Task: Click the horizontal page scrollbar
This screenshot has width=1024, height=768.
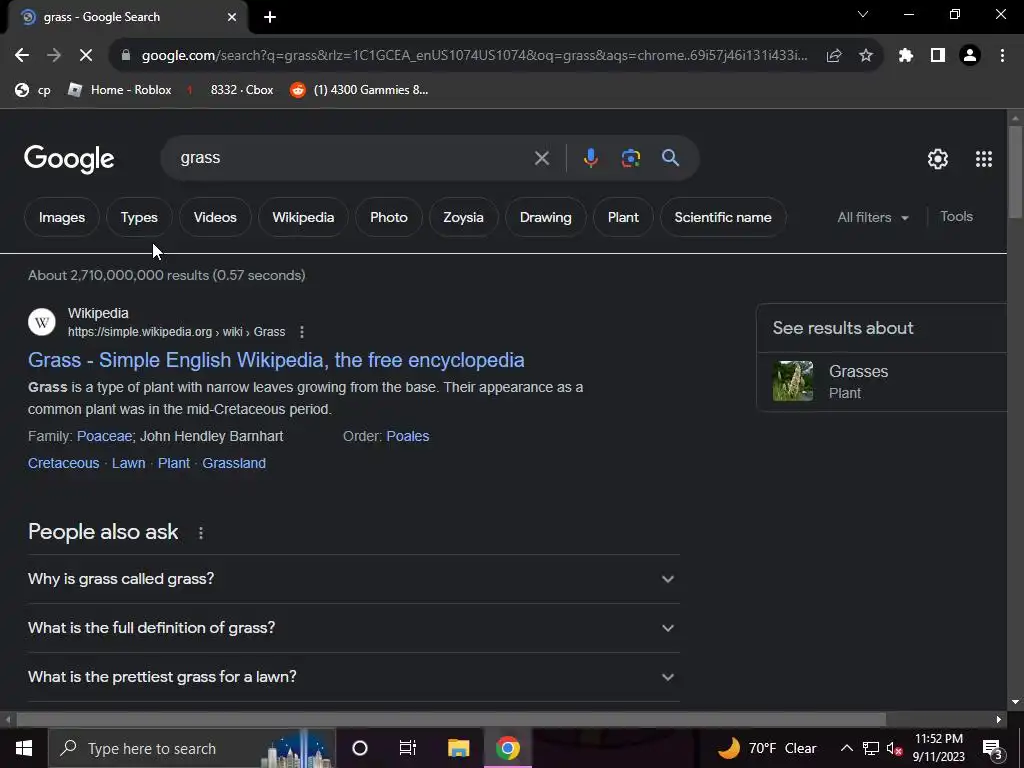Action: click(x=451, y=720)
